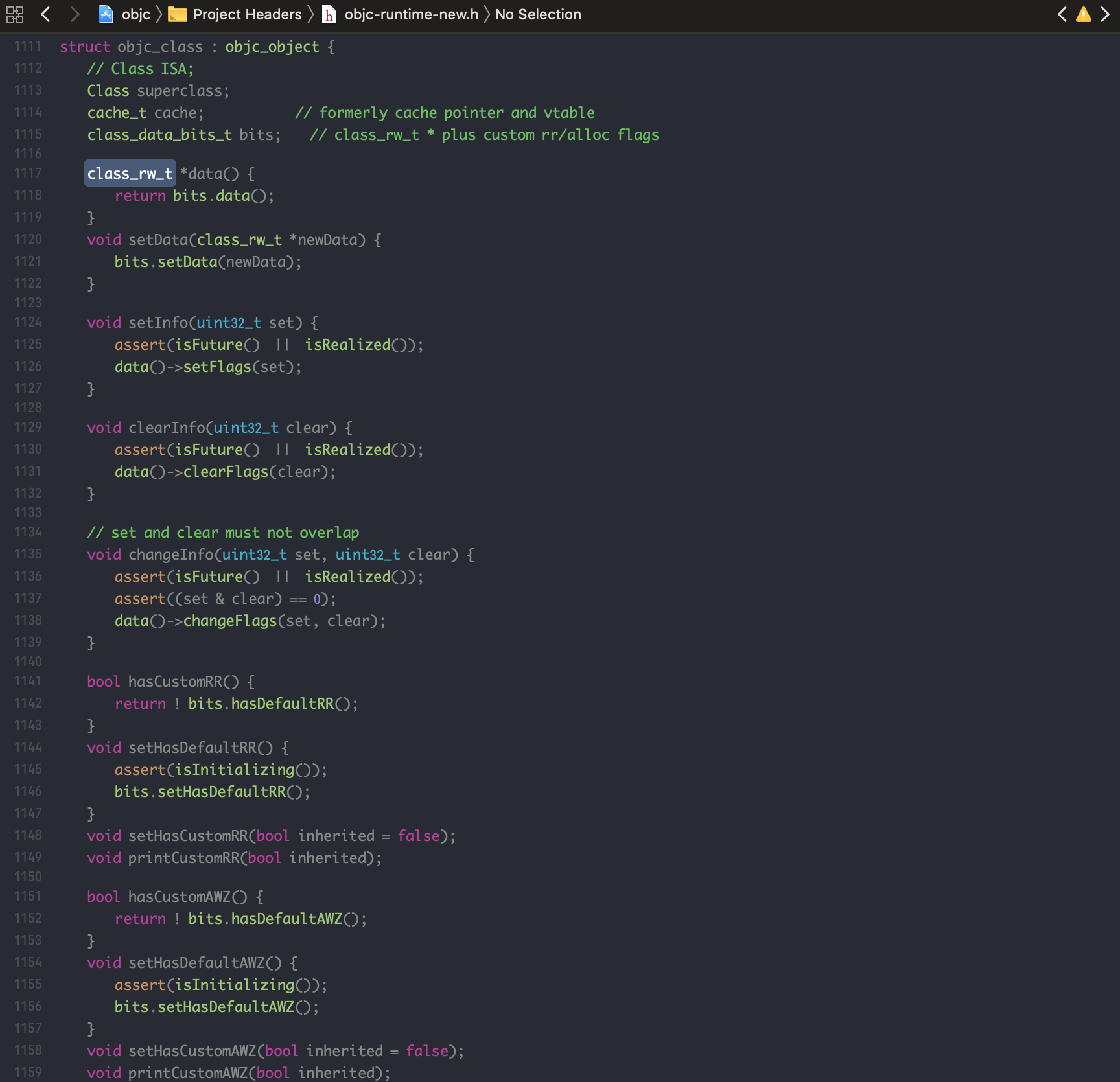Open the No Selection symbol menu
This screenshot has width=1120, height=1082.
pos(538,14)
